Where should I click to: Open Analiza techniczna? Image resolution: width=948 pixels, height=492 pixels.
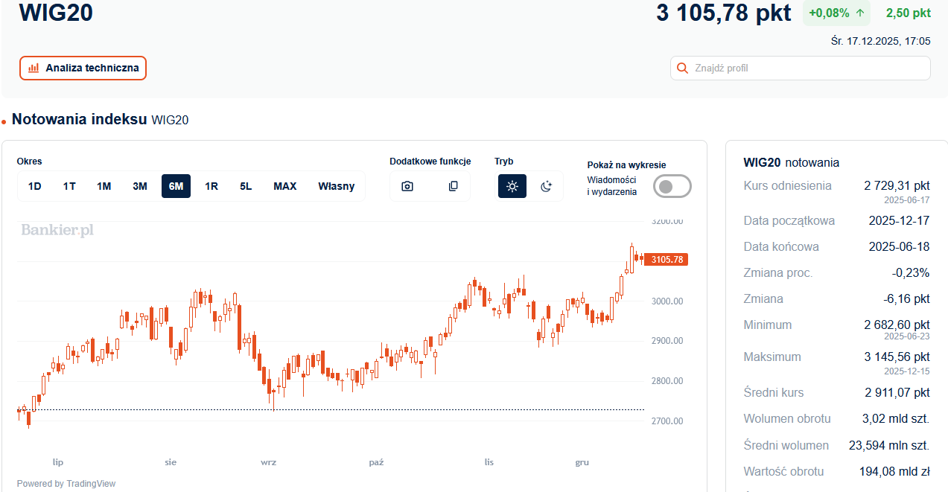pyautogui.click(x=83, y=68)
